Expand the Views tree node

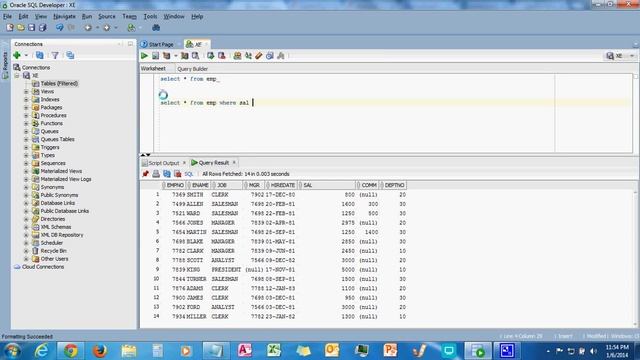(x=26, y=91)
